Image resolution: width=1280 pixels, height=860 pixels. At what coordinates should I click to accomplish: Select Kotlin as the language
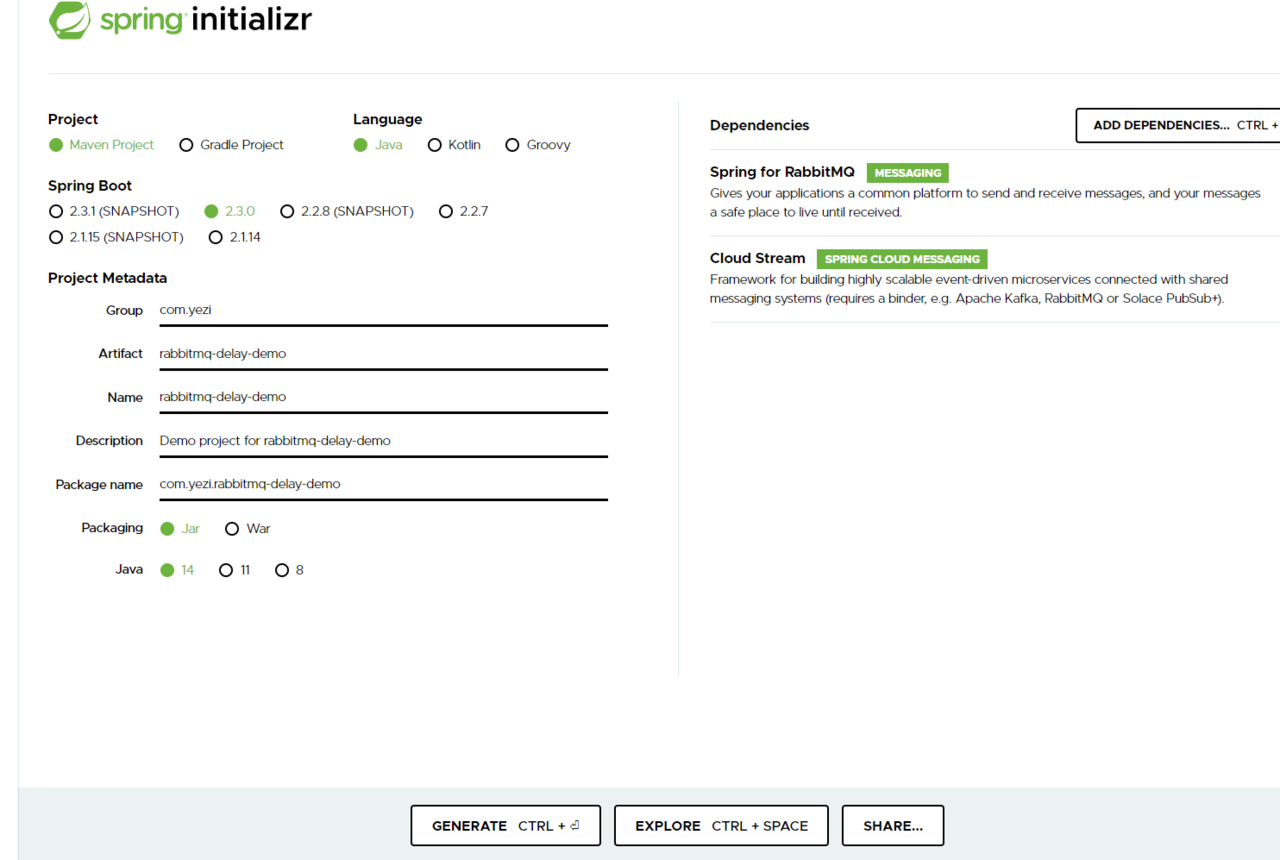coord(435,145)
